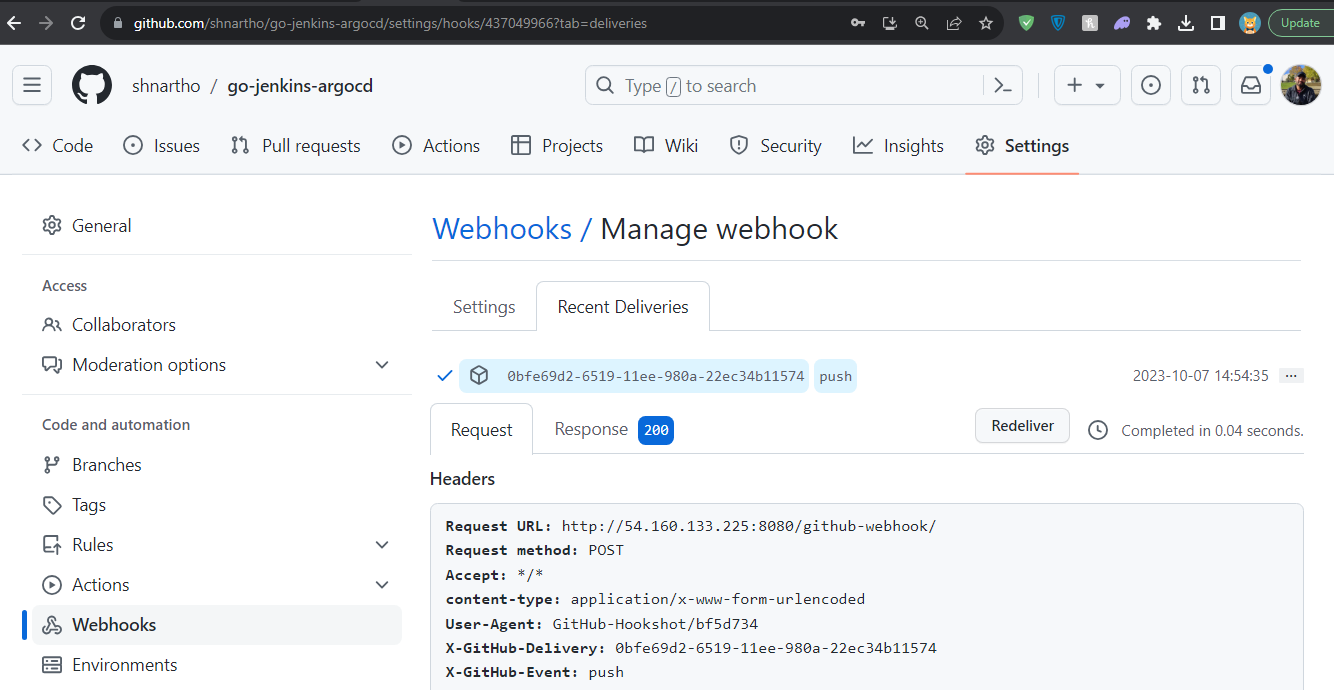Open the Code tab

(x=58, y=146)
